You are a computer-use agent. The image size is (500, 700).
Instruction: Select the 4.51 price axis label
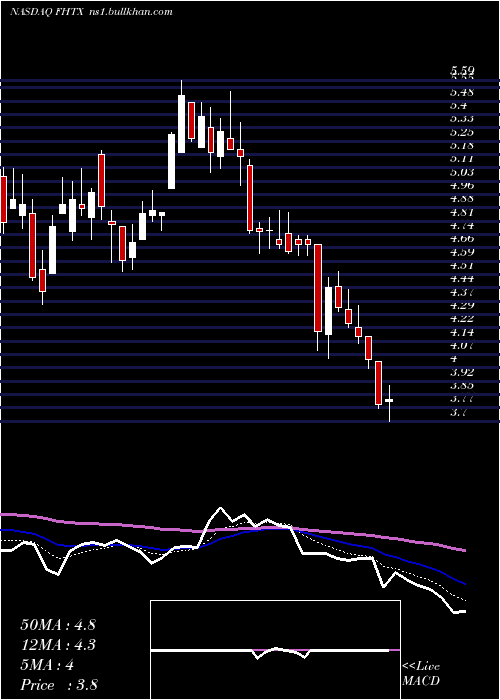coord(462,266)
